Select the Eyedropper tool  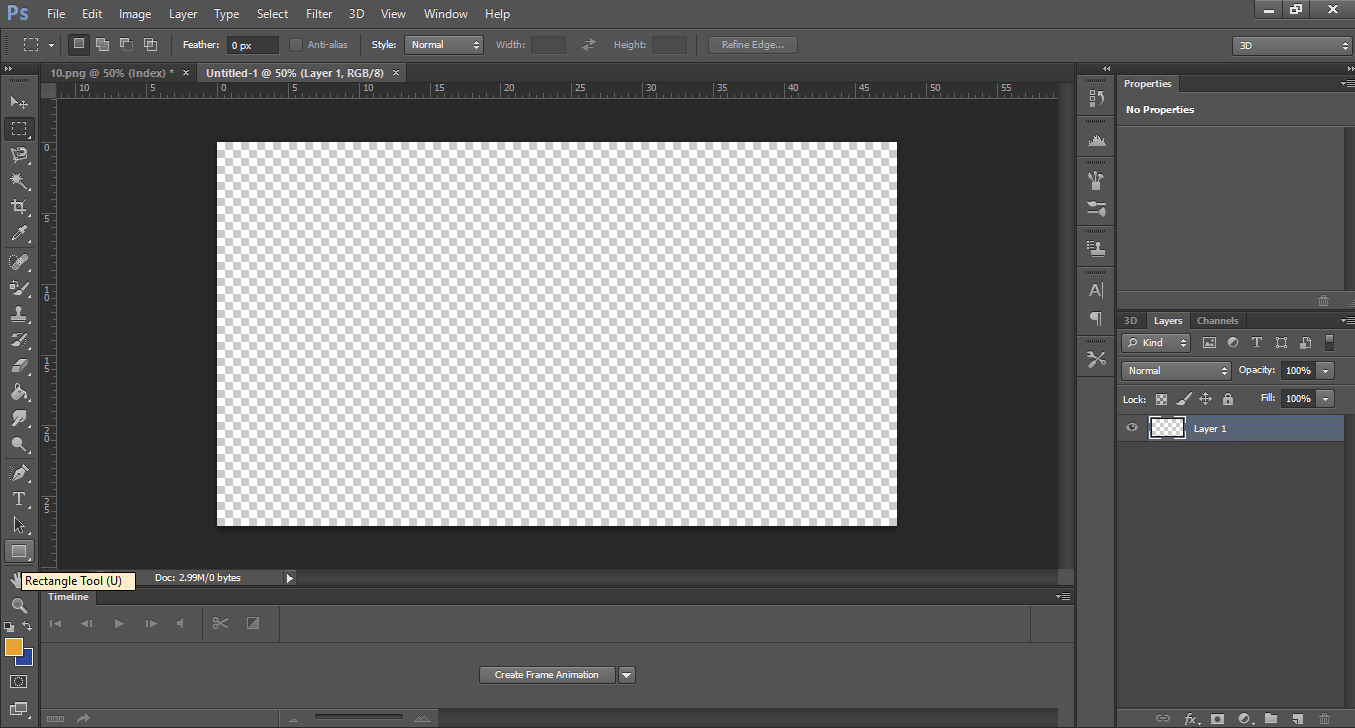coord(19,233)
